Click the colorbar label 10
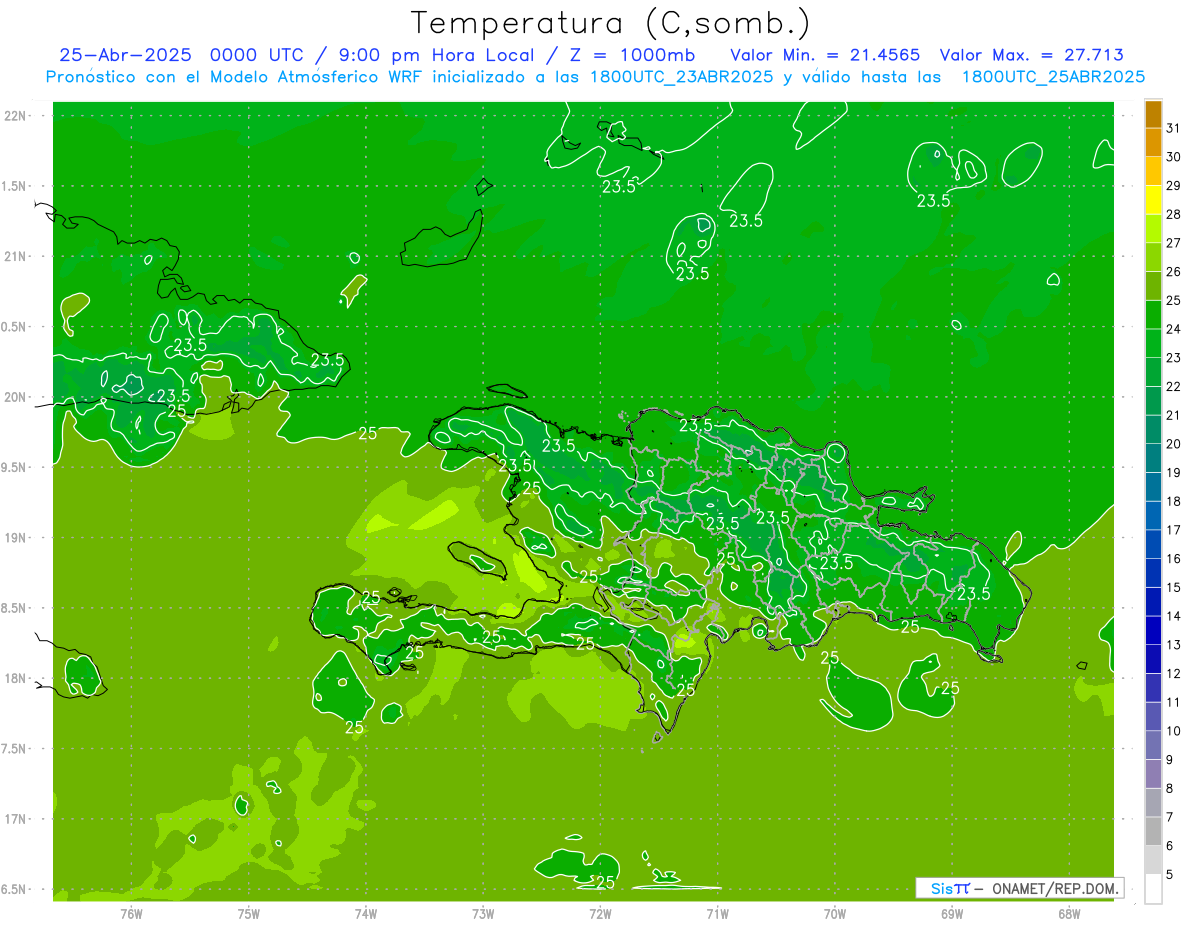 (1173, 731)
